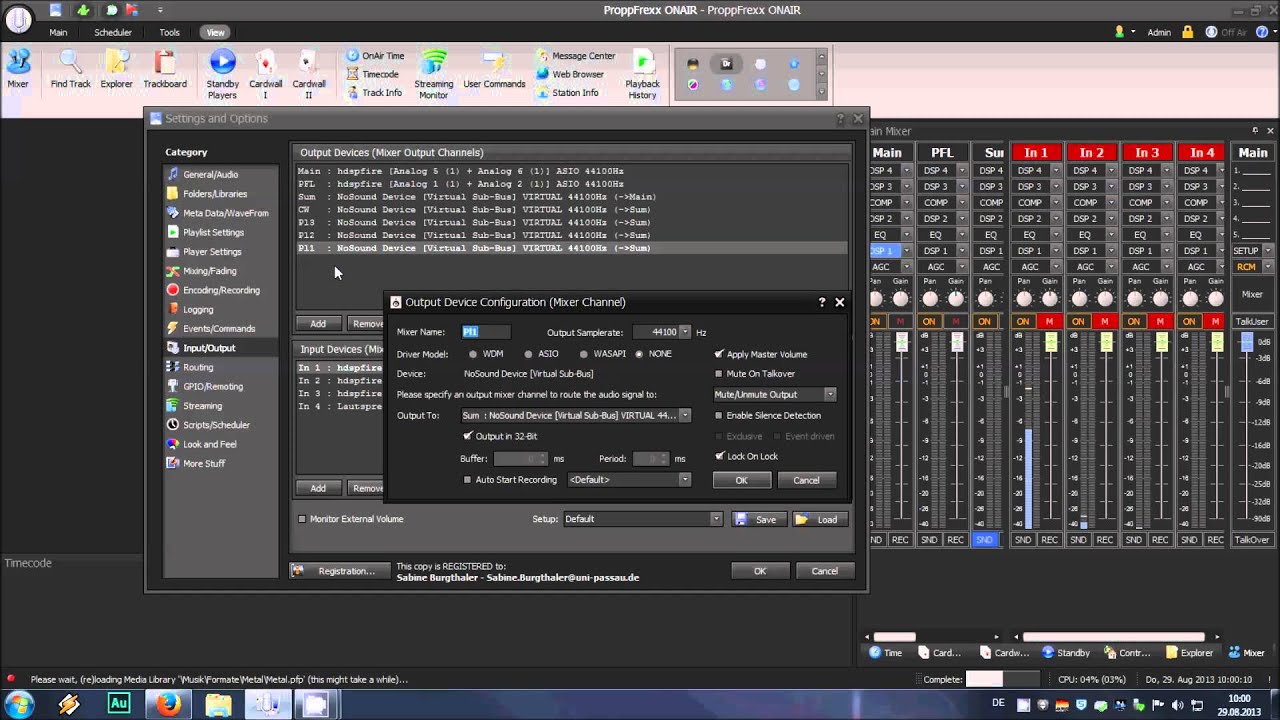The image size is (1280, 720).
Task: Click the In 1 channel fader
Action: 1051,342
